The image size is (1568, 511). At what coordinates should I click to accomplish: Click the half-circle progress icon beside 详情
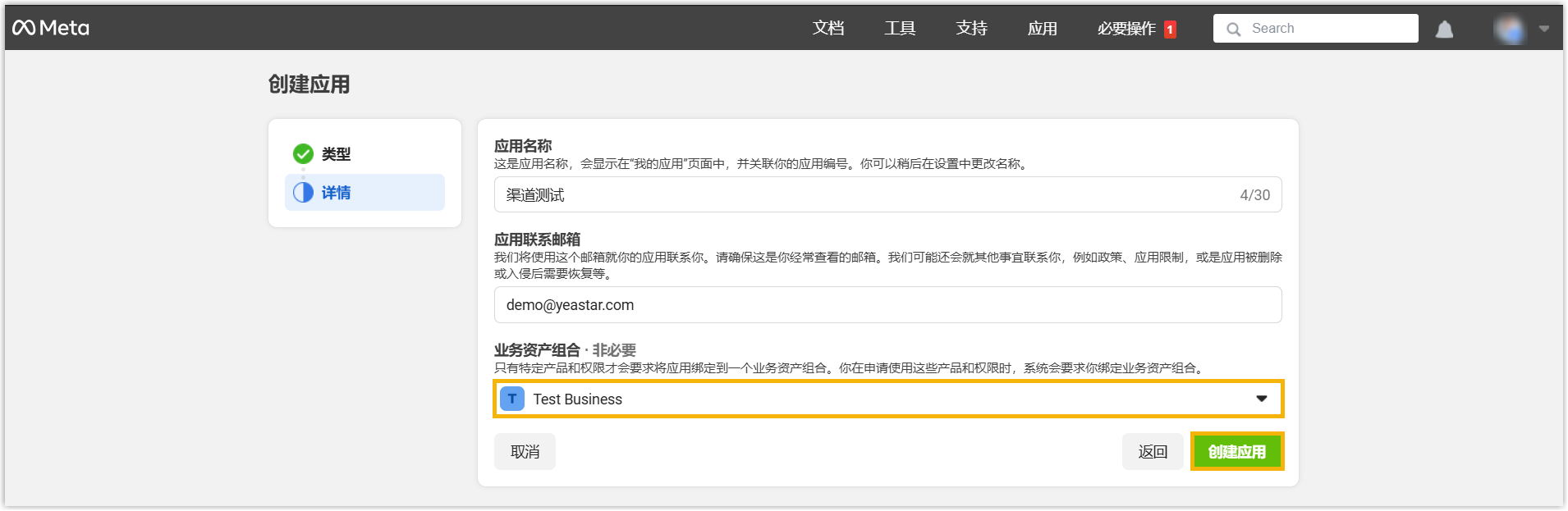(303, 193)
